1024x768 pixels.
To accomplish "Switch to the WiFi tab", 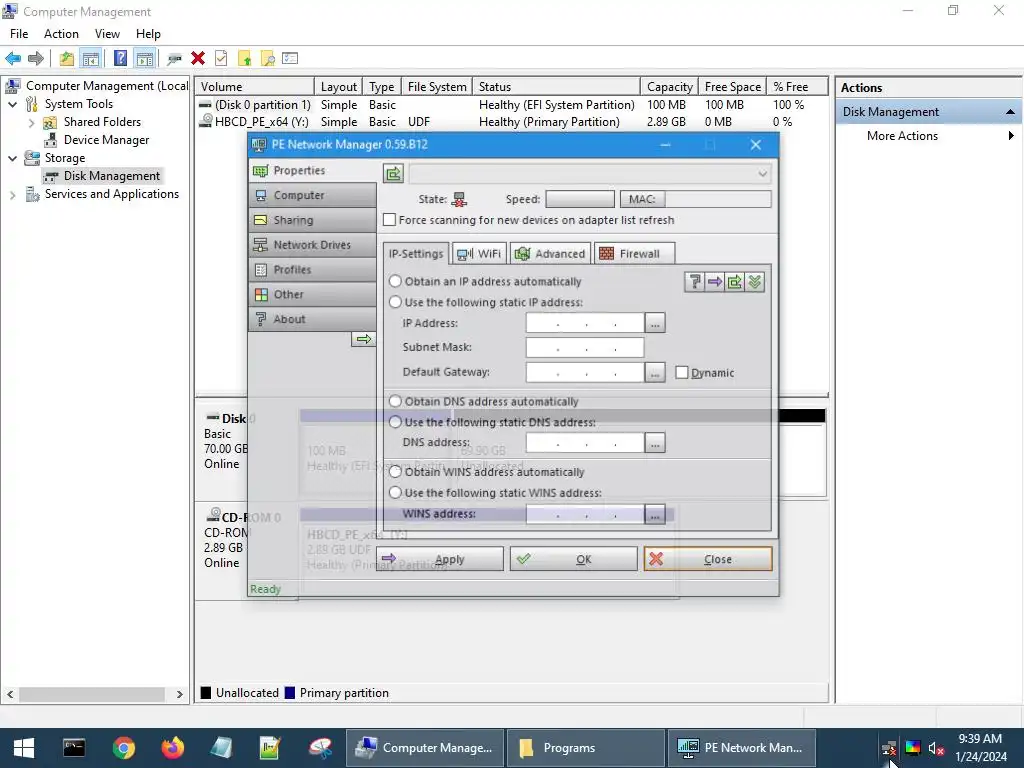I will click(479, 254).
